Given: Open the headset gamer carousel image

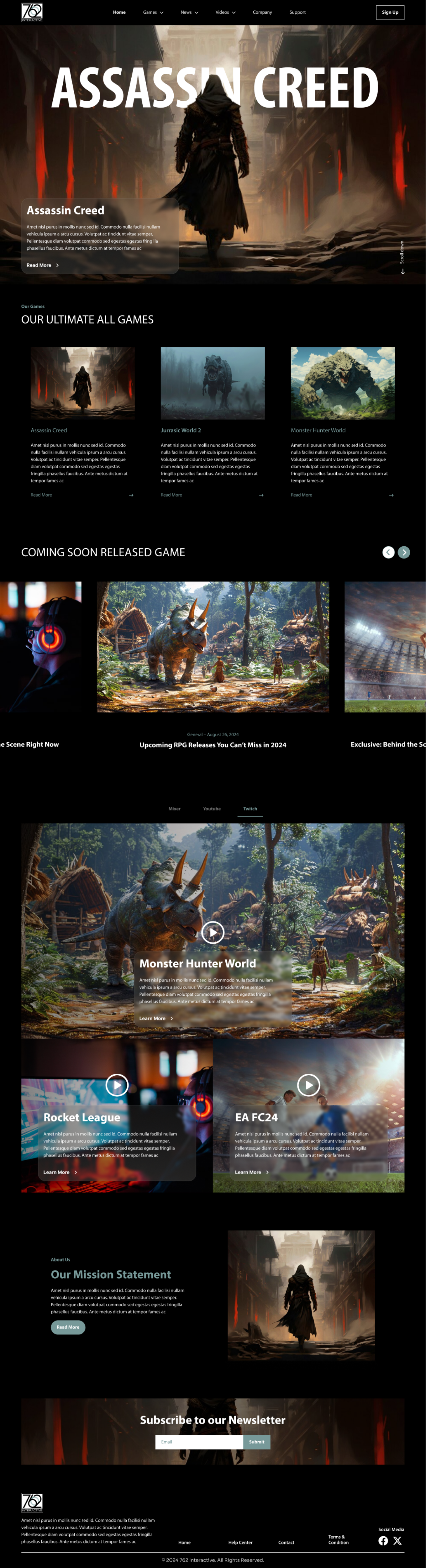Looking at the screenshot, I should click(x=41, y=646).
